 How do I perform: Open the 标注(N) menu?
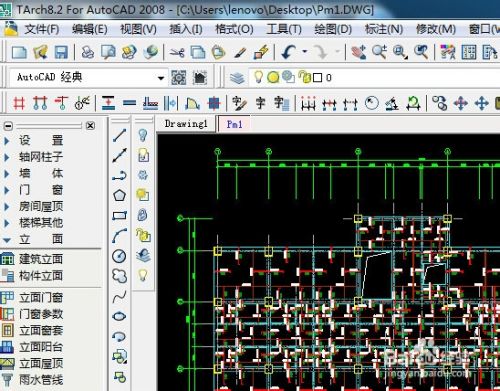point(384,30)
